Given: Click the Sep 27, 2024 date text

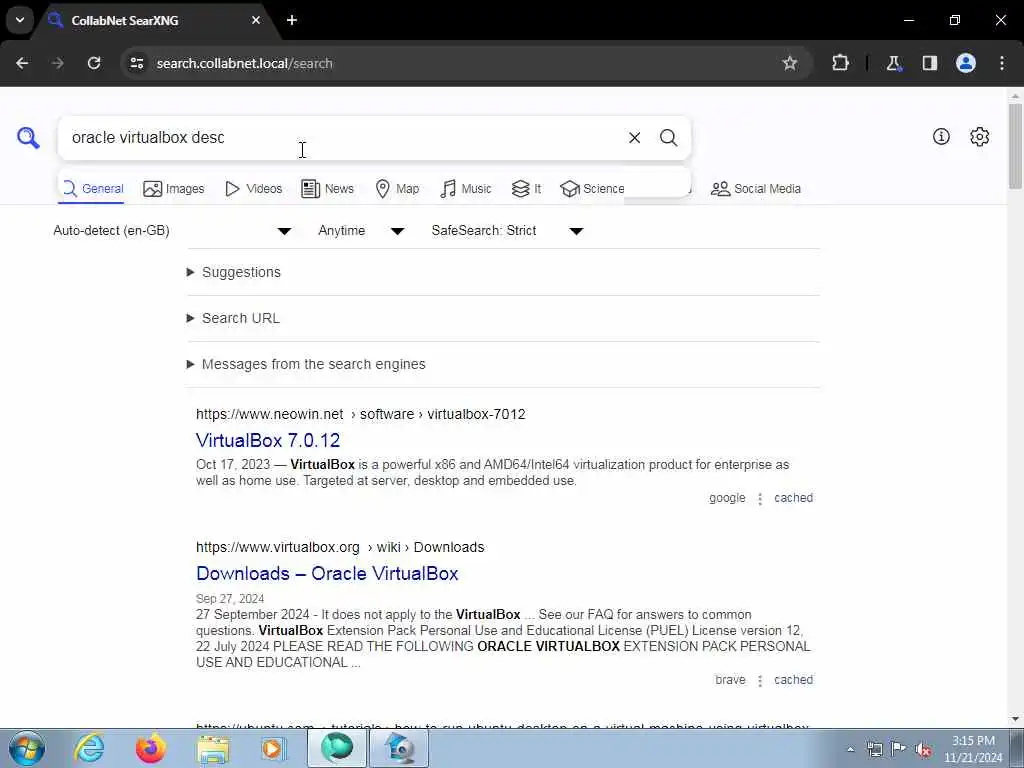Looking at the screenshot, I should click(230, 599).
